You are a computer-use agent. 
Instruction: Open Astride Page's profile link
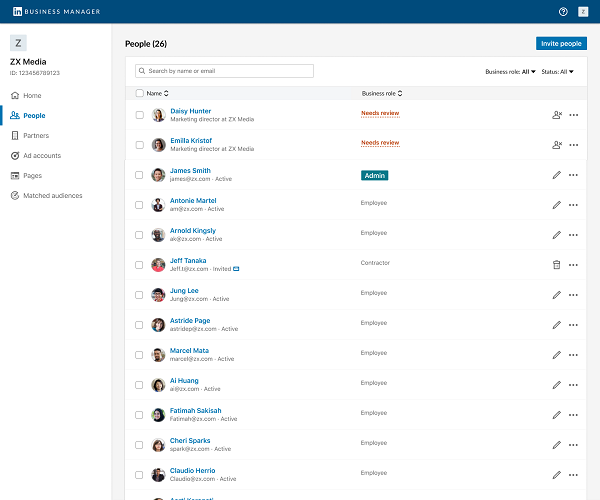tap(191, 320)
